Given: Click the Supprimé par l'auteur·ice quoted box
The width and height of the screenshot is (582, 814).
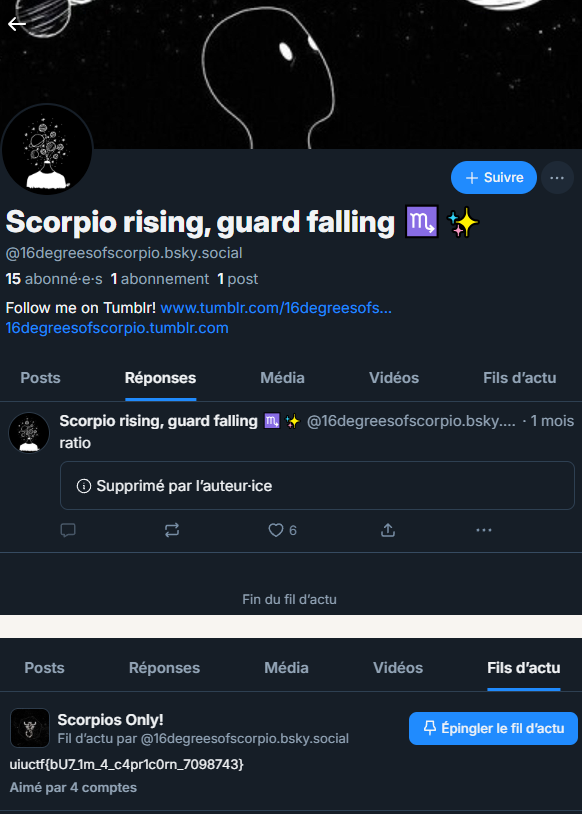Looking at the screenshot, I should (317, 486).
